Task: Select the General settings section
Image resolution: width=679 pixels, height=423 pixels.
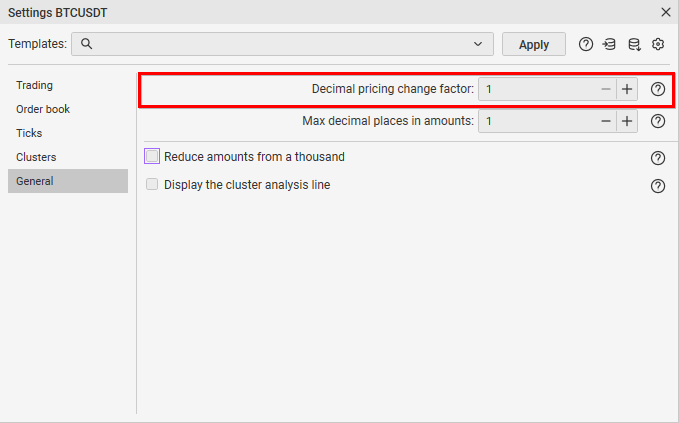Action: coord(68,181)
